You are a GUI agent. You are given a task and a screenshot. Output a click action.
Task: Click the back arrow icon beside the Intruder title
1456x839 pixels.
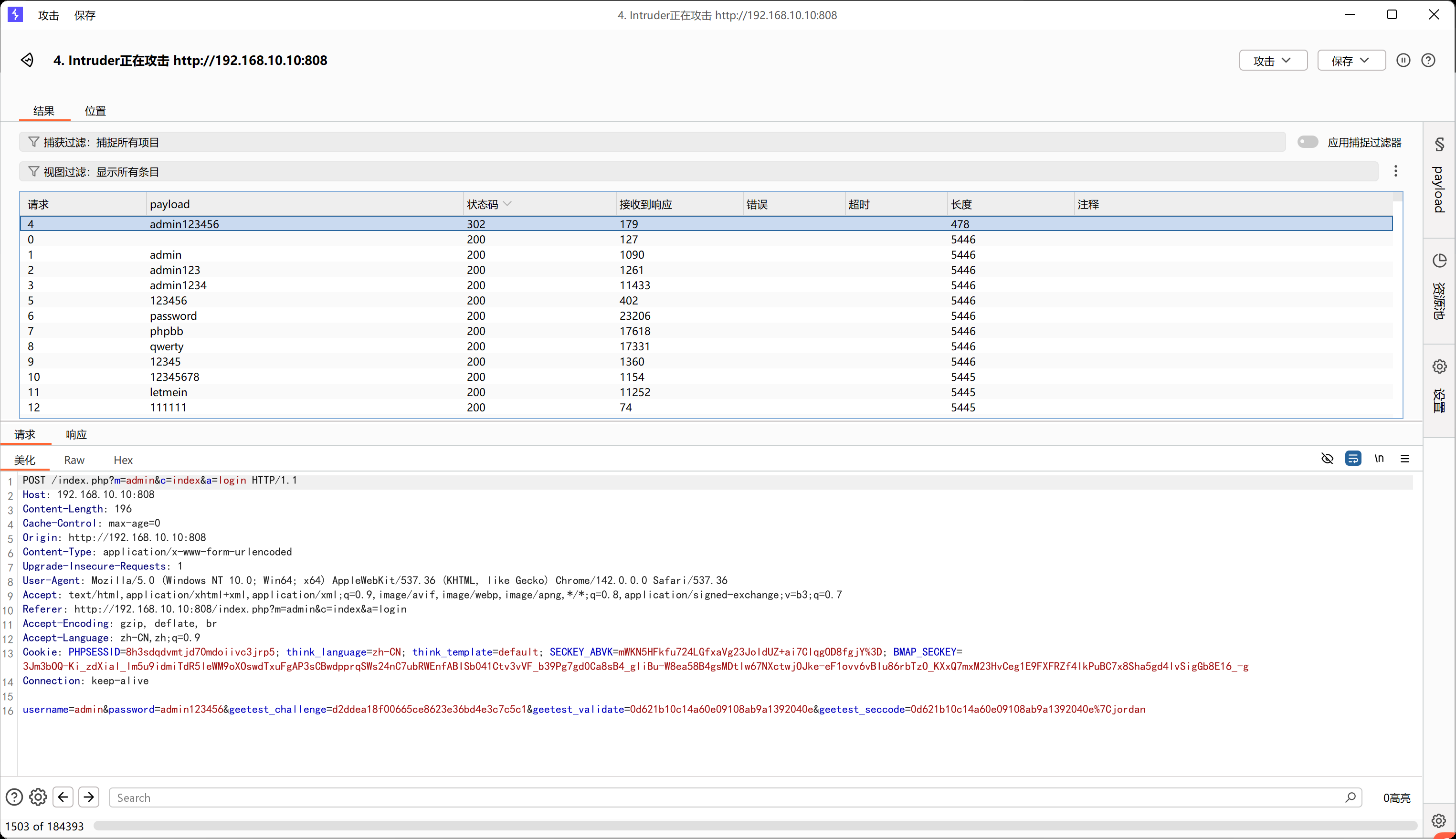(27, 60)
